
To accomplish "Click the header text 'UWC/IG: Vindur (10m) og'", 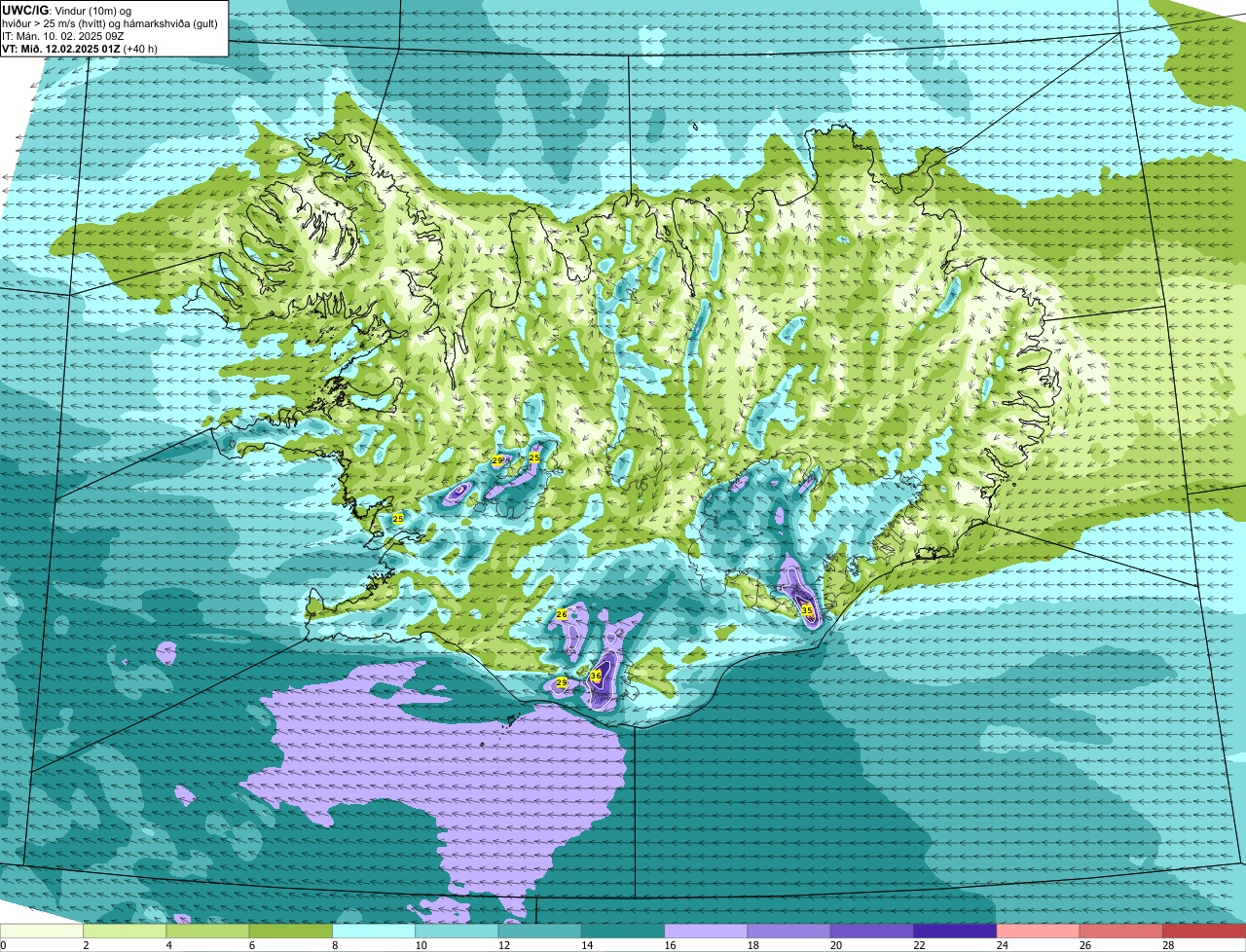I will (x=66, y=10).
